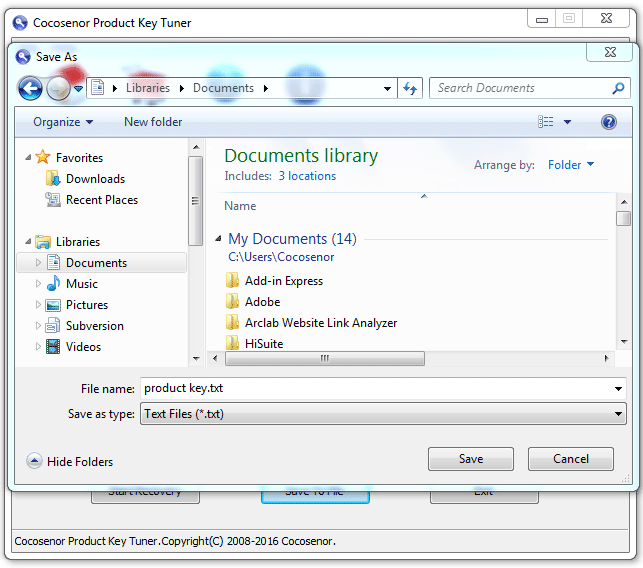This screenshot has width=643, height=568.
Task: Expand the Documents tree node
Action: coord(38,262)
